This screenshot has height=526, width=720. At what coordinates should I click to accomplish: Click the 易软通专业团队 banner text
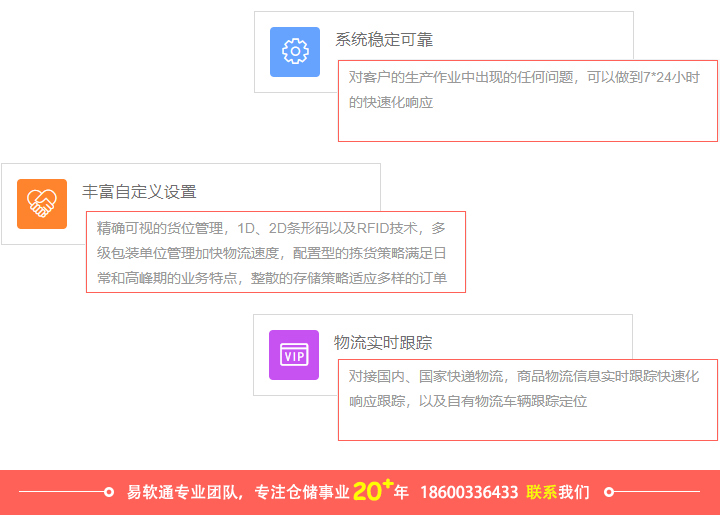click(x=185, y=492)
